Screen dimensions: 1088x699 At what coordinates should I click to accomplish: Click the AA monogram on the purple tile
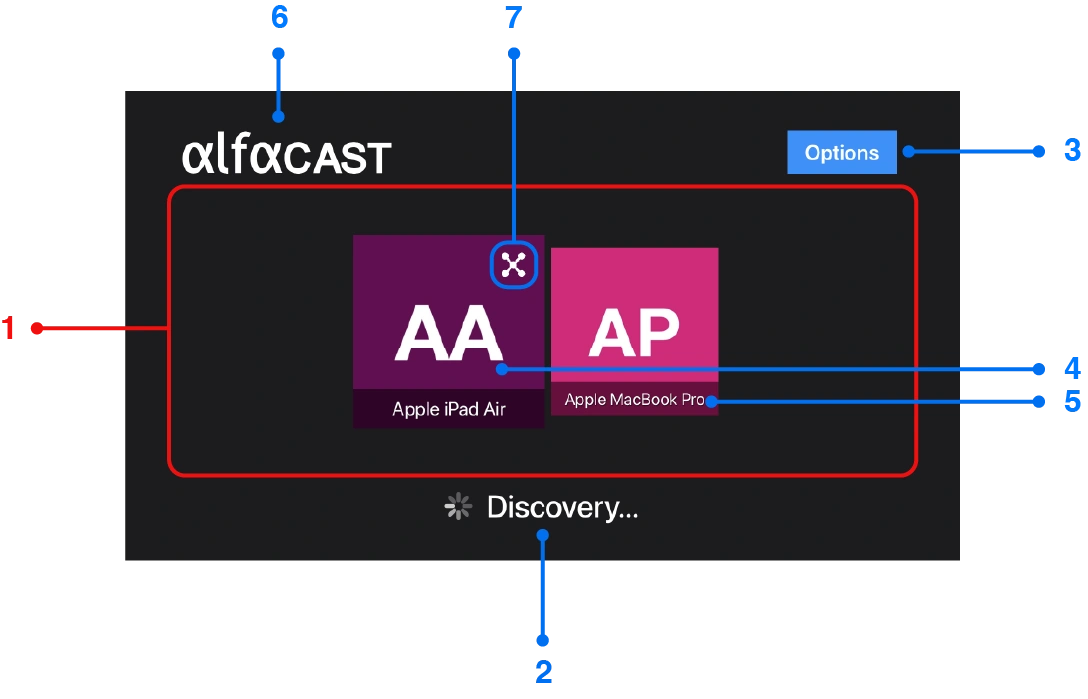click(448, 335)
